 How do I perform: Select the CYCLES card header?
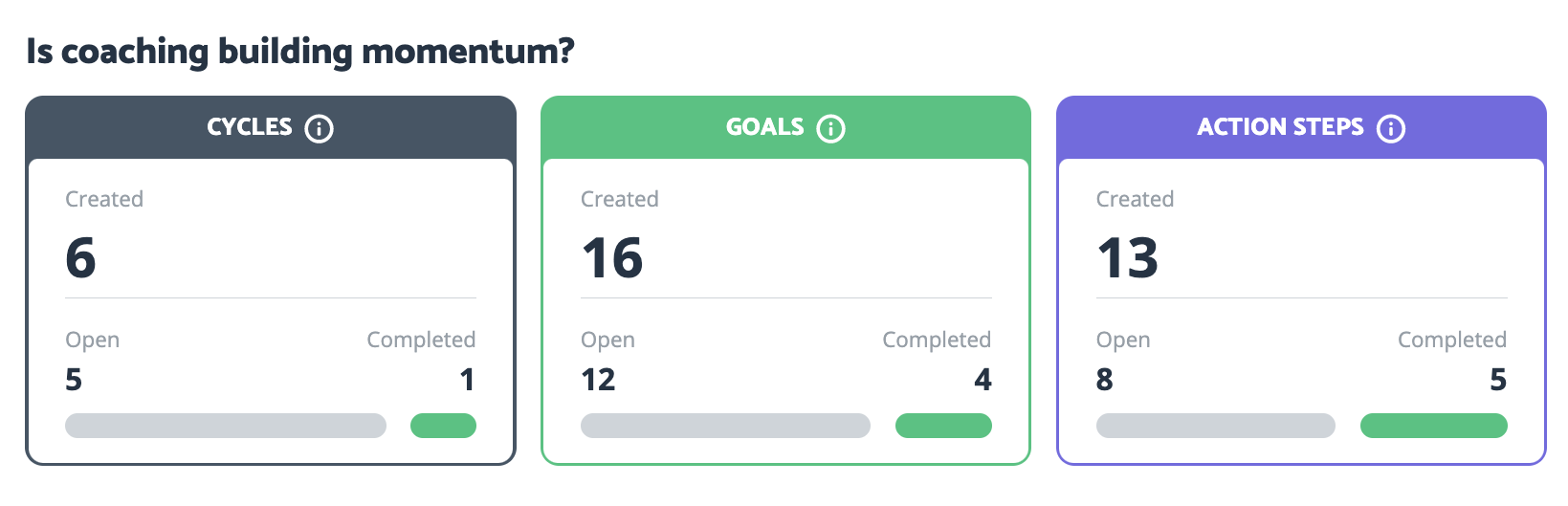tap(271, 127)
